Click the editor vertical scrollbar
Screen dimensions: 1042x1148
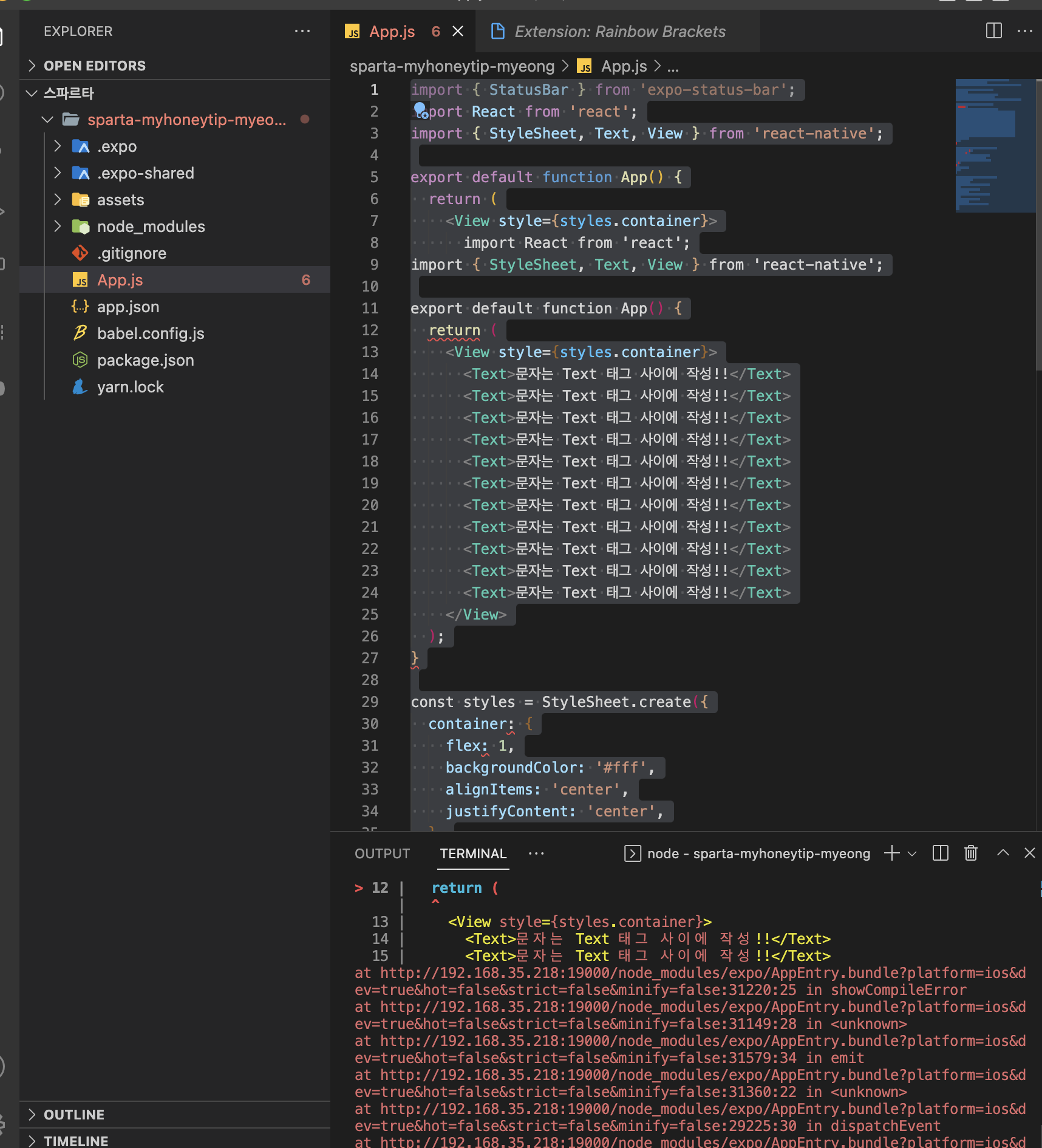pos(1038,225)
